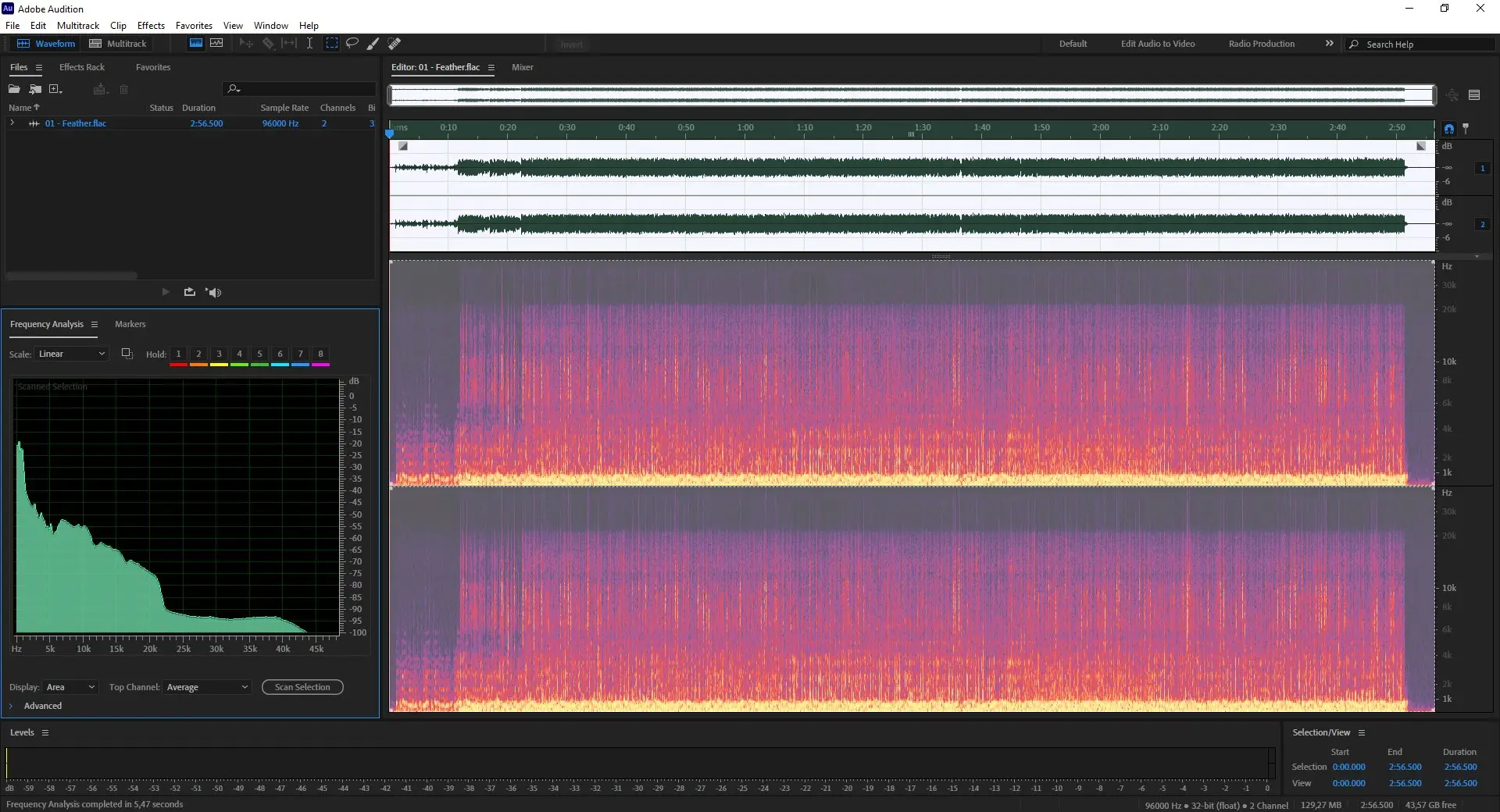Switch to the Markers tab
Viewport: 1500px width, 812px height.
(130, 324)
